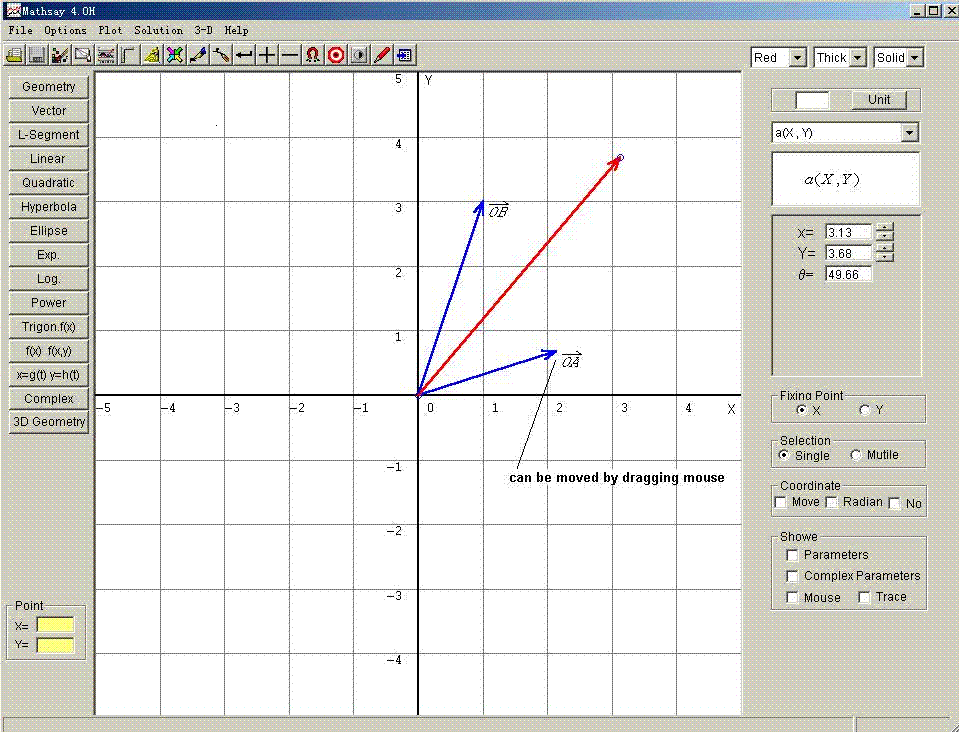Click the Y value spinner arrows
This screenshot has height=732, width=959.
[x=884, y=253]
